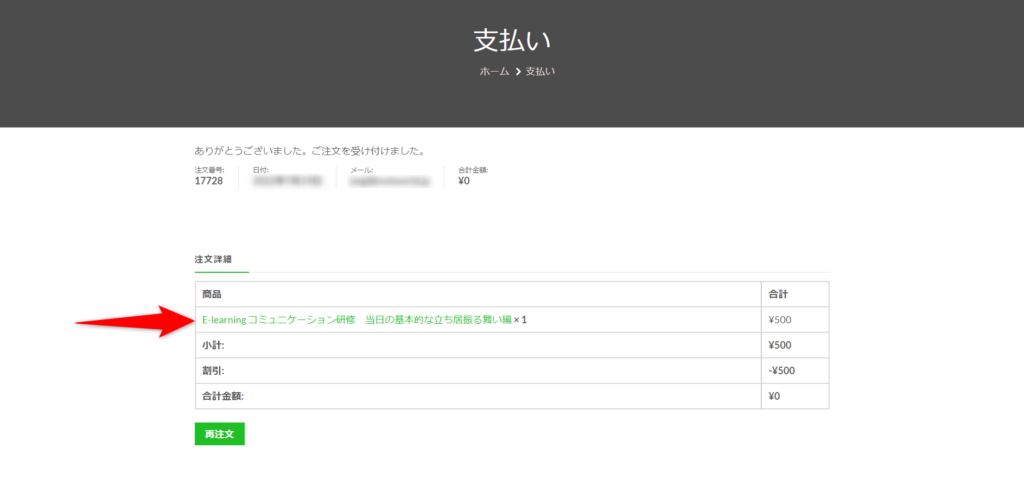This screenshot has height=480, width=1024.
Task: Click the 合計金額 label in table
Action: pos(223,396)
